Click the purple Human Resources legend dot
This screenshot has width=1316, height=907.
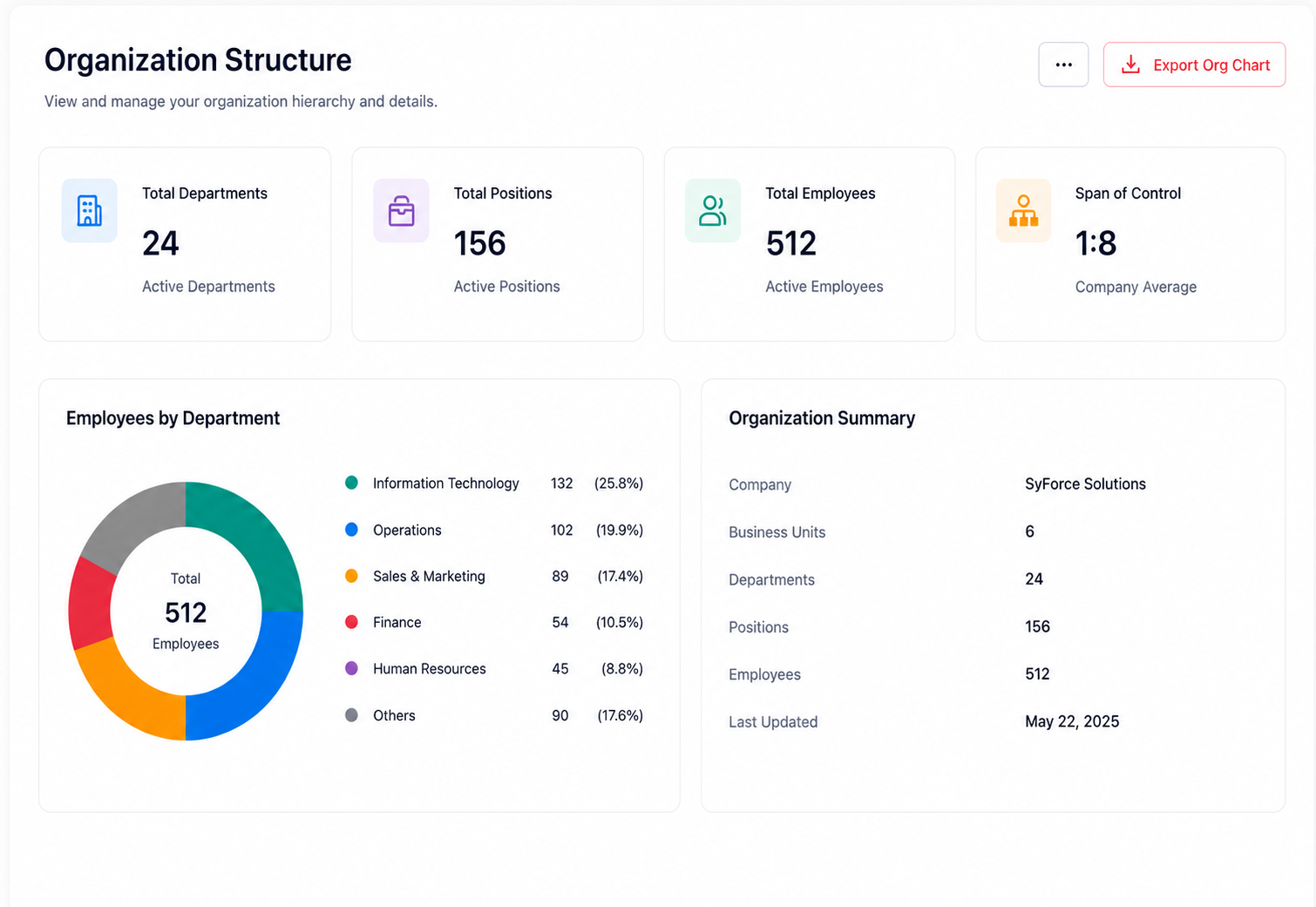click(x=351, y=668)
